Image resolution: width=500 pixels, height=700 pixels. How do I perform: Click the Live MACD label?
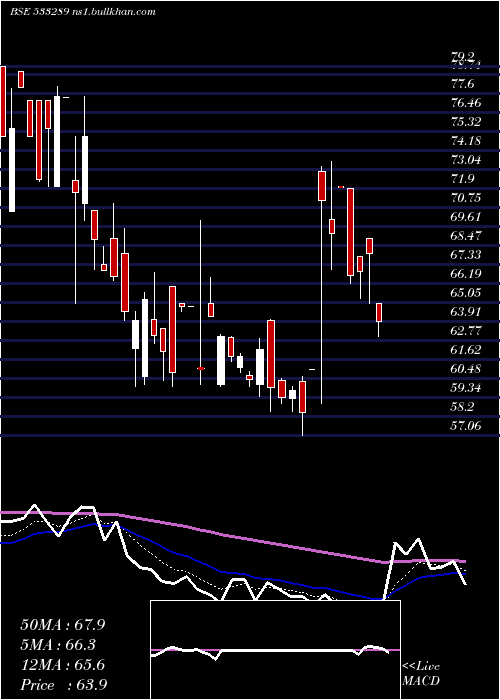click(421, 674)
